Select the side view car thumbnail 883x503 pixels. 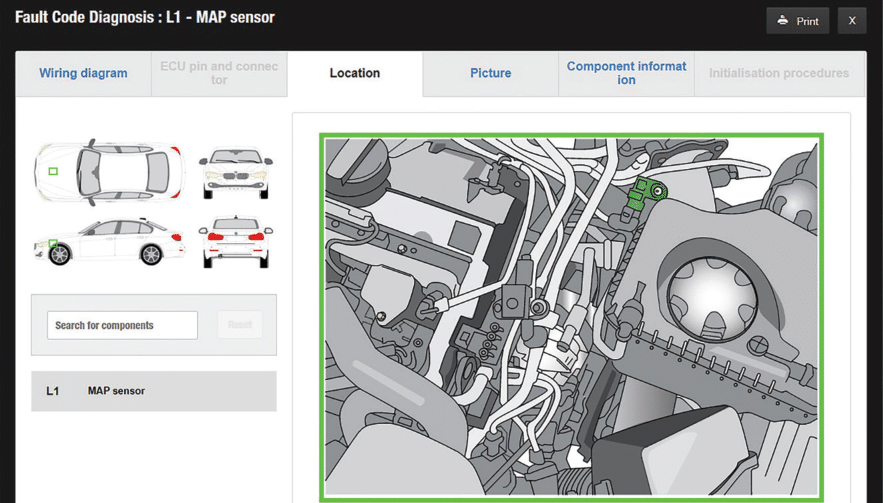(109, 242)
